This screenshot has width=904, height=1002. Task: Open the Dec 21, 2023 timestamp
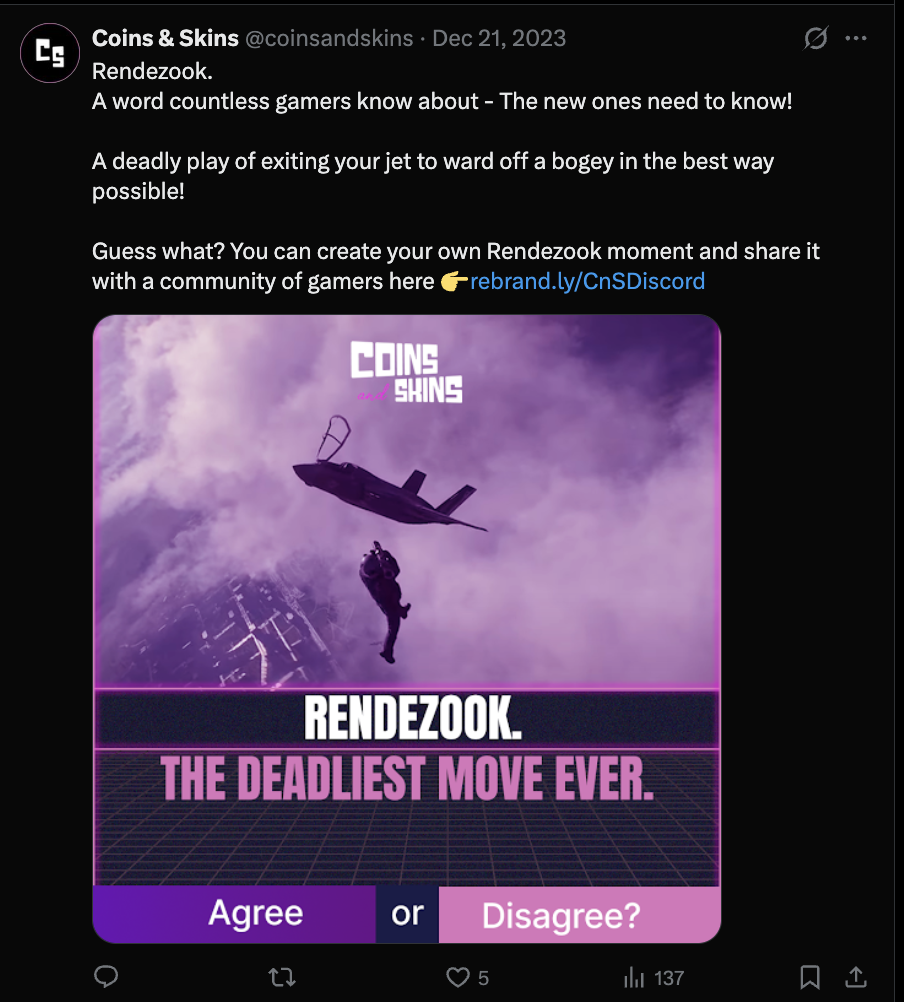click(x=499, y=38)
